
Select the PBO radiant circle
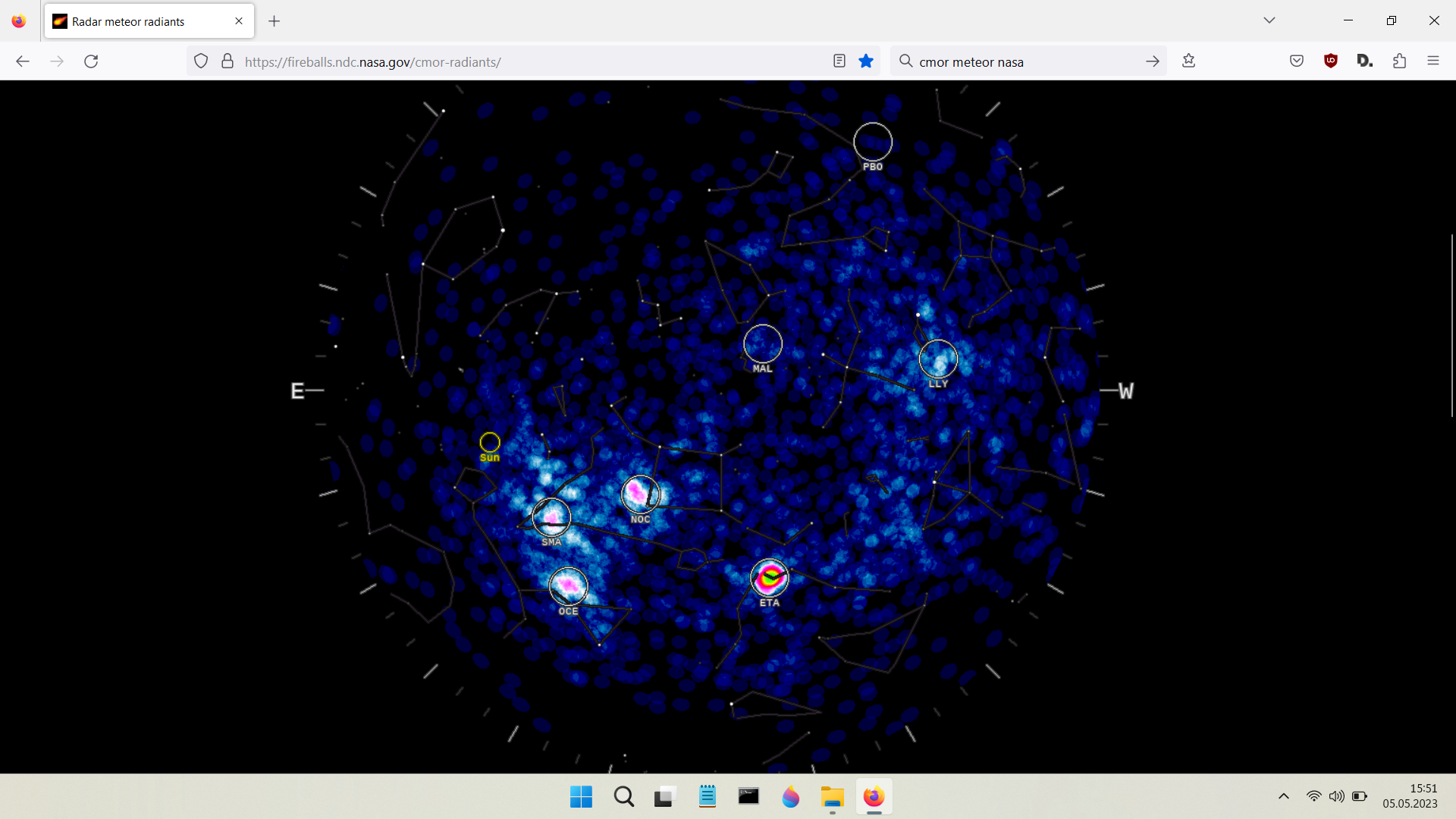tap(873, 142)
